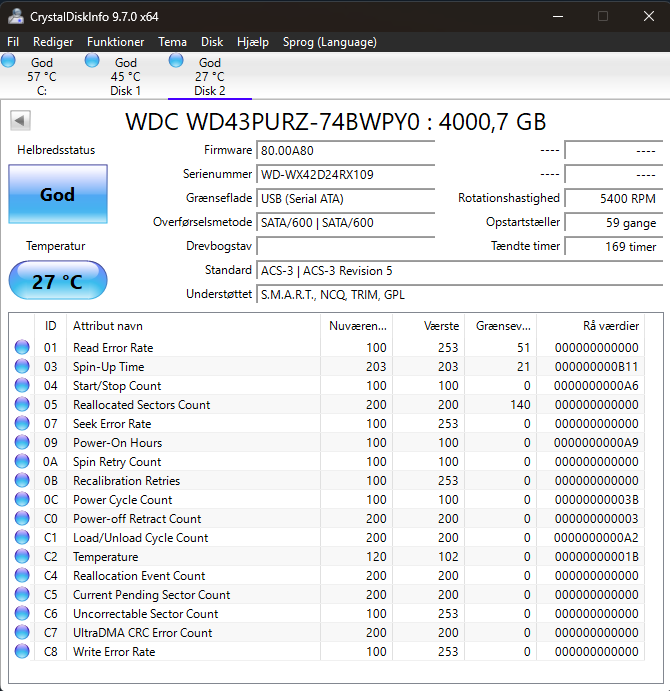This screenshot has height=691, width=670.
Task: Open the Fil menu
Action: click(13, 42)
